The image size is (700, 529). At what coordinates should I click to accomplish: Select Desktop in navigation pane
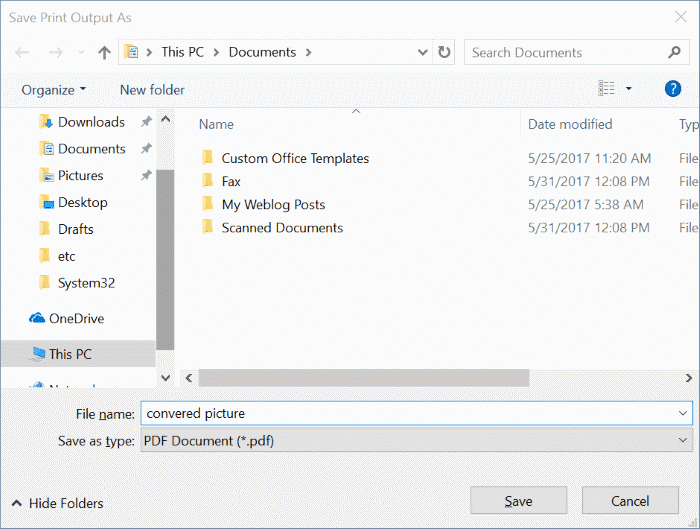pyautogui.click(x=83, y=202)
